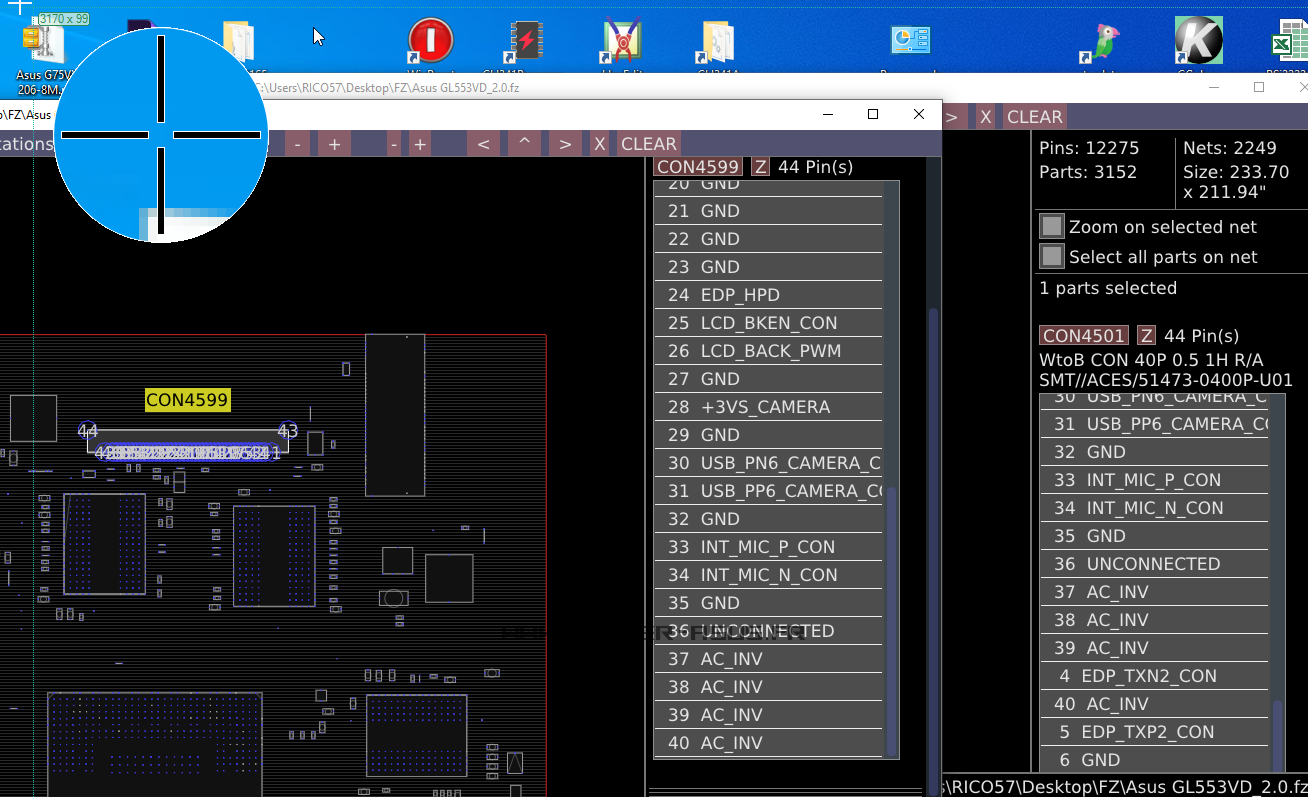Enable Select all parts on net checkbox
Viewport: 1308px width, 797px height.
(1051, 257)
